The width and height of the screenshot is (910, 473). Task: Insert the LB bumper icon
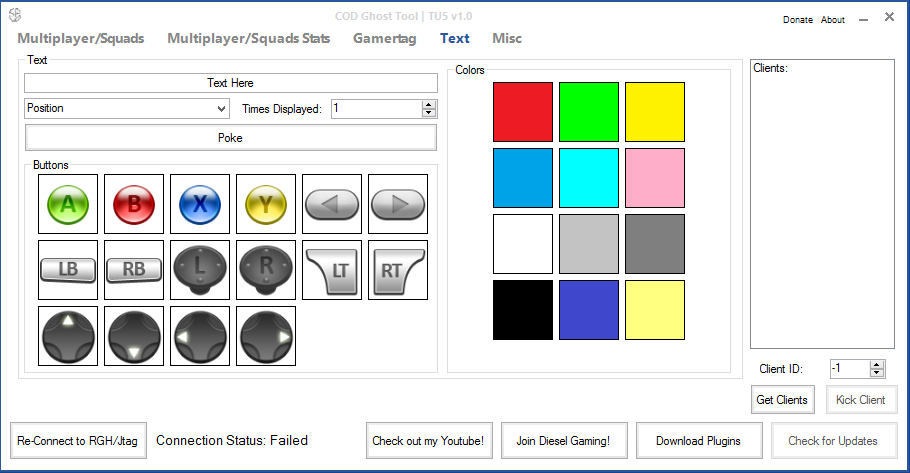point(68,270)
